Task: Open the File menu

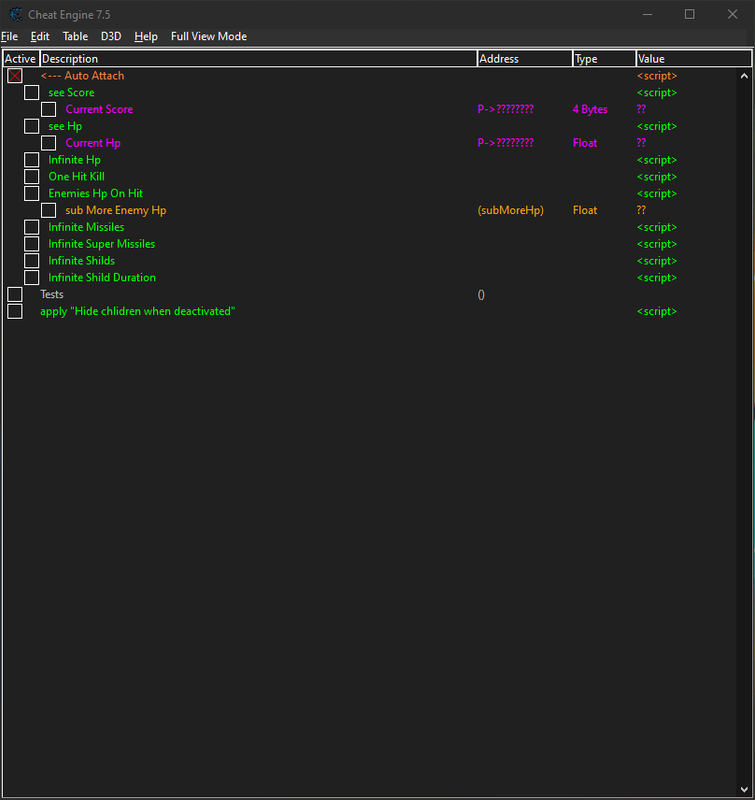Action: tap(10, 37)
